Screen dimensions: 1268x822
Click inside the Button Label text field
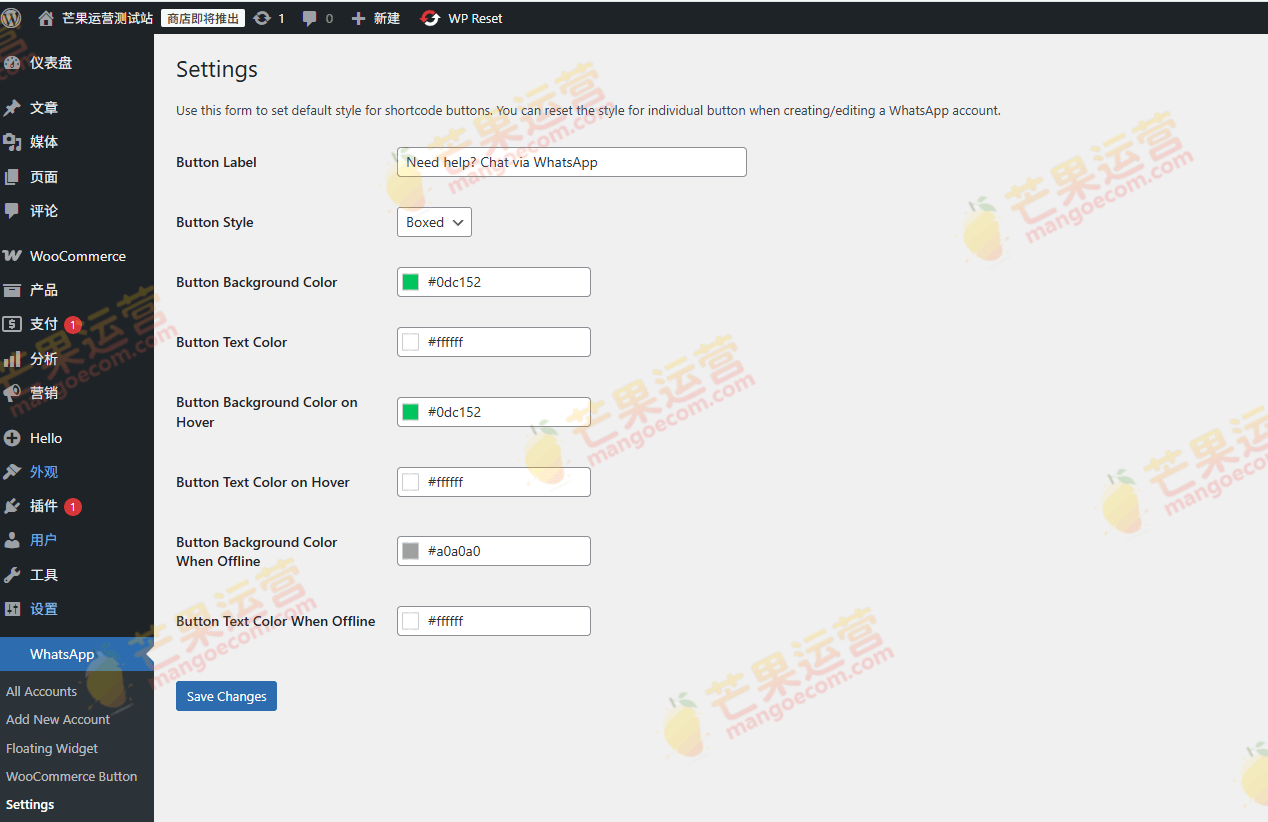571,161
